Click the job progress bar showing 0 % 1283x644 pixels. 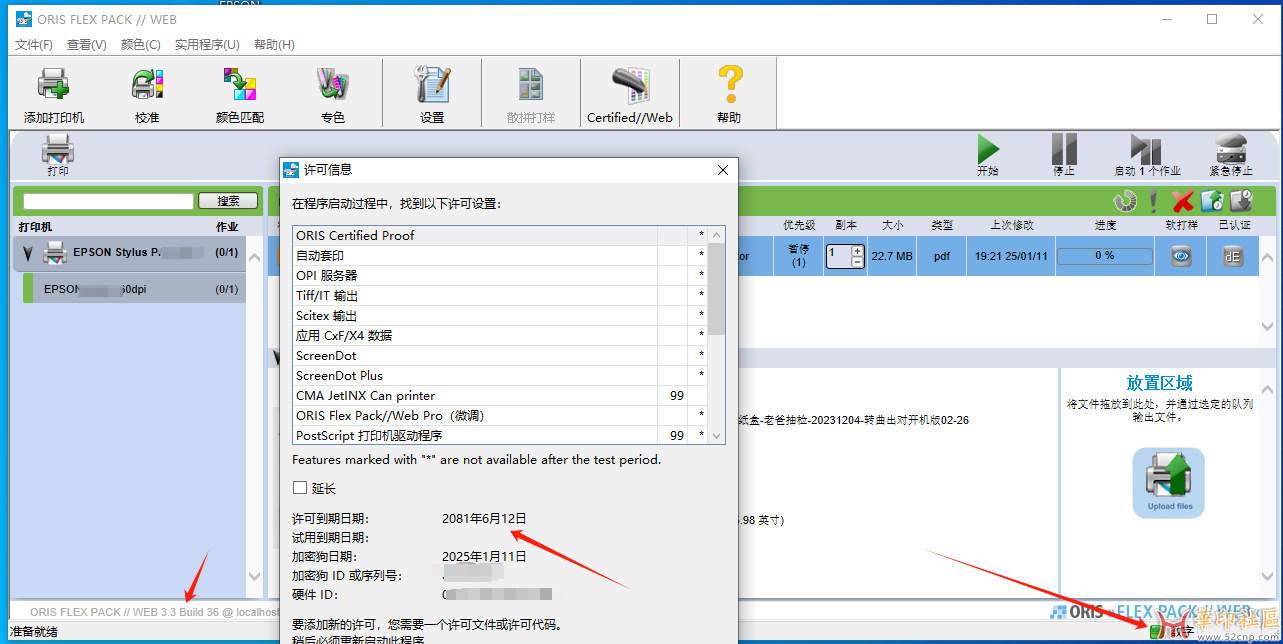pos(1104,256)
